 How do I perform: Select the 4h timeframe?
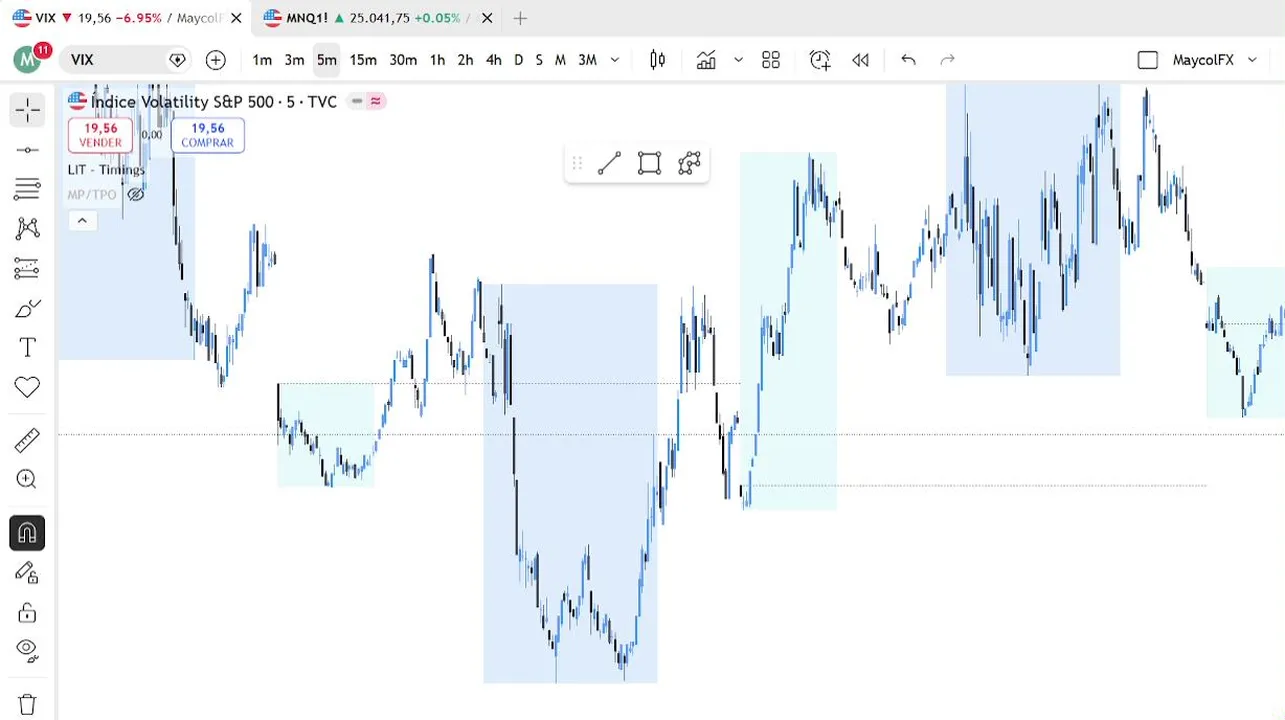pos(493,60)
